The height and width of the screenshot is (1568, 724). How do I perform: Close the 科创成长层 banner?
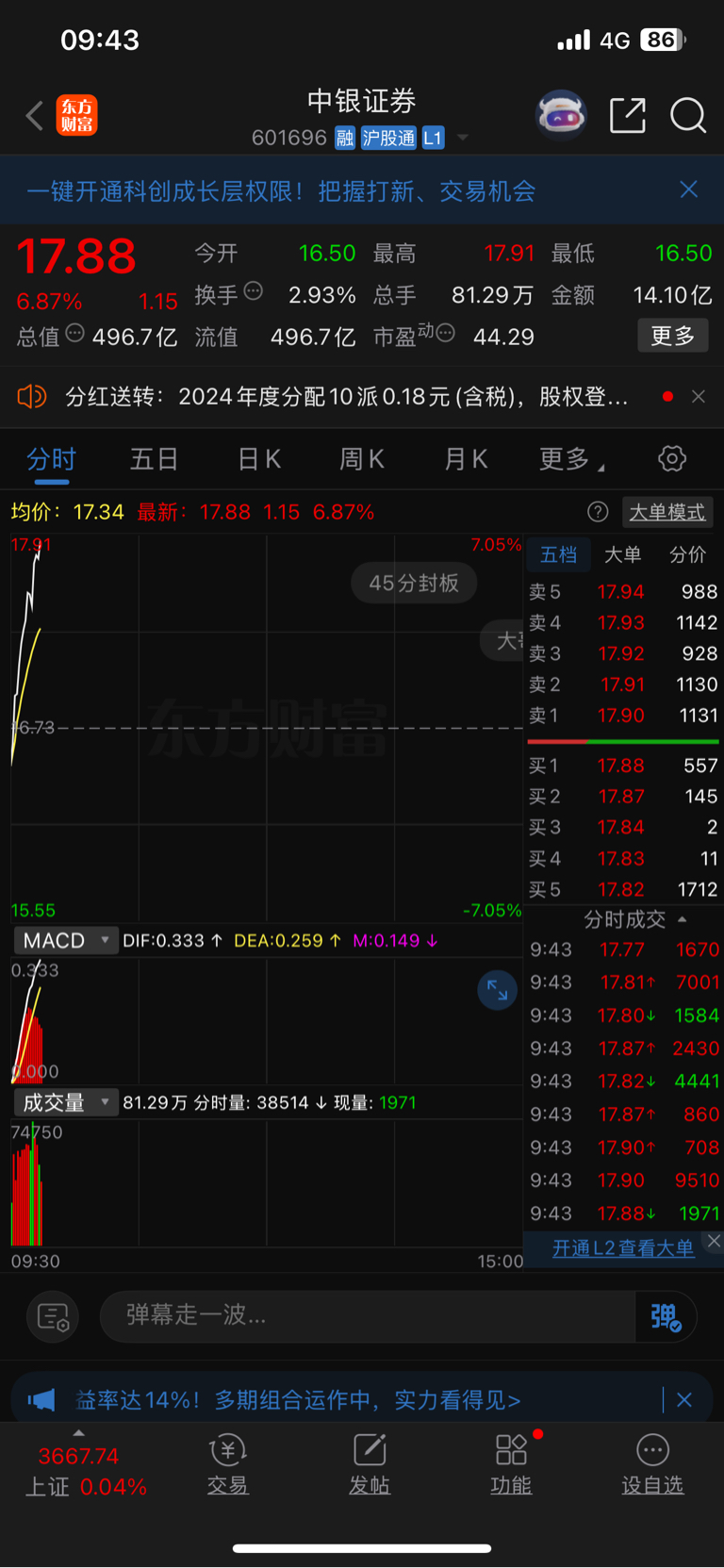[689, 190]
